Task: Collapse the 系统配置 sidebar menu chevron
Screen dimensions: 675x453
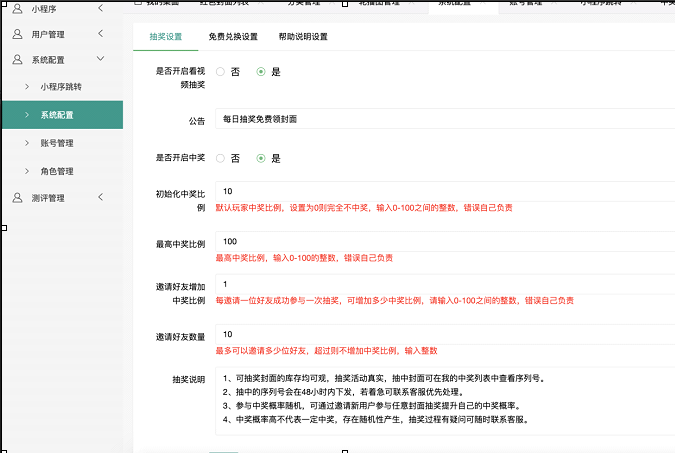Action: 100,60
